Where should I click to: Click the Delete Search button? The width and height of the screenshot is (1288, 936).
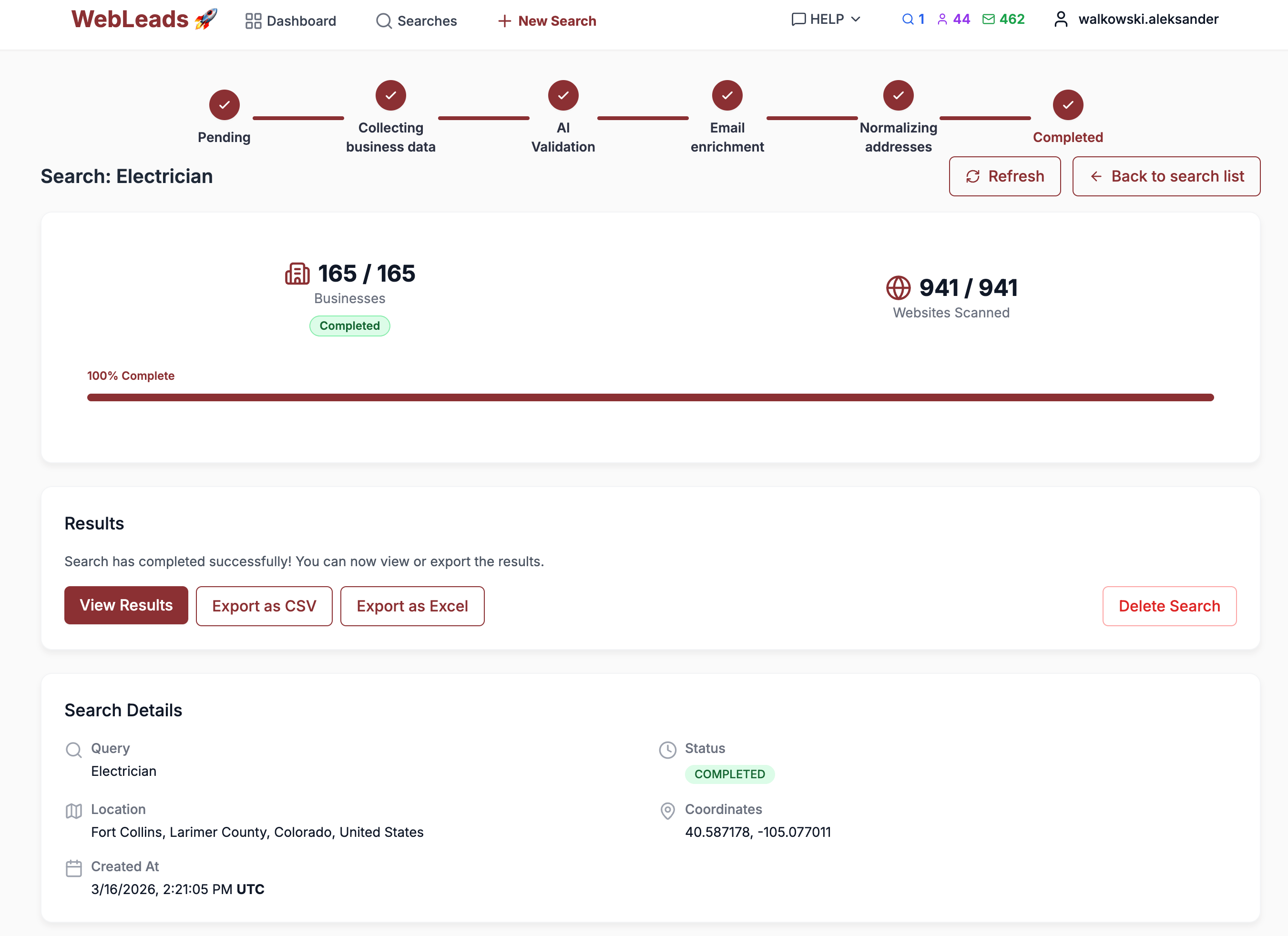pos(1169,606)
